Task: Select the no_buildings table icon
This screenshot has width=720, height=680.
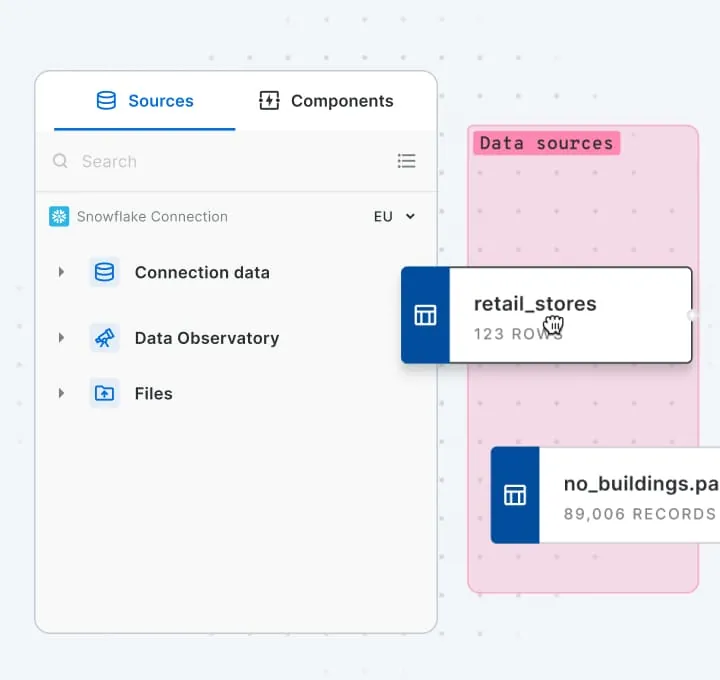Action: [x=515, y=495]
